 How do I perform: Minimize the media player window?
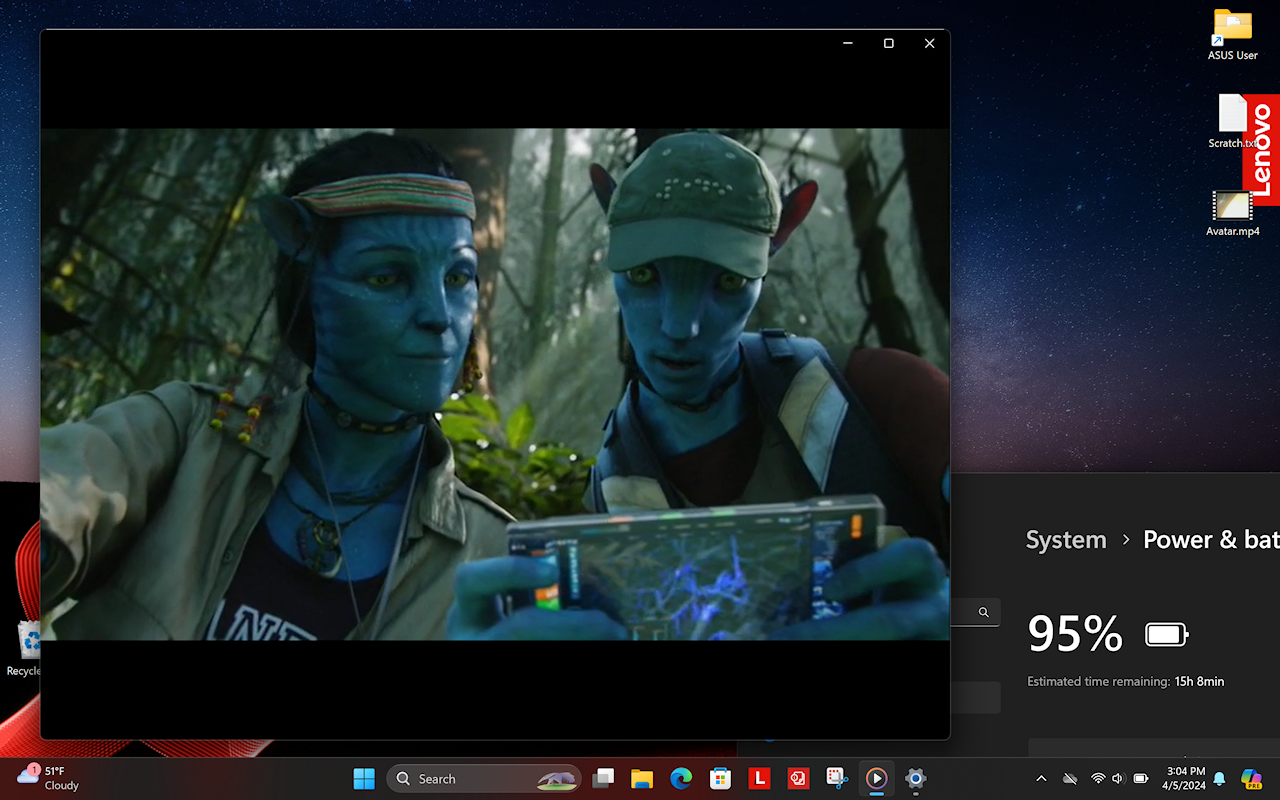(848, 43)
